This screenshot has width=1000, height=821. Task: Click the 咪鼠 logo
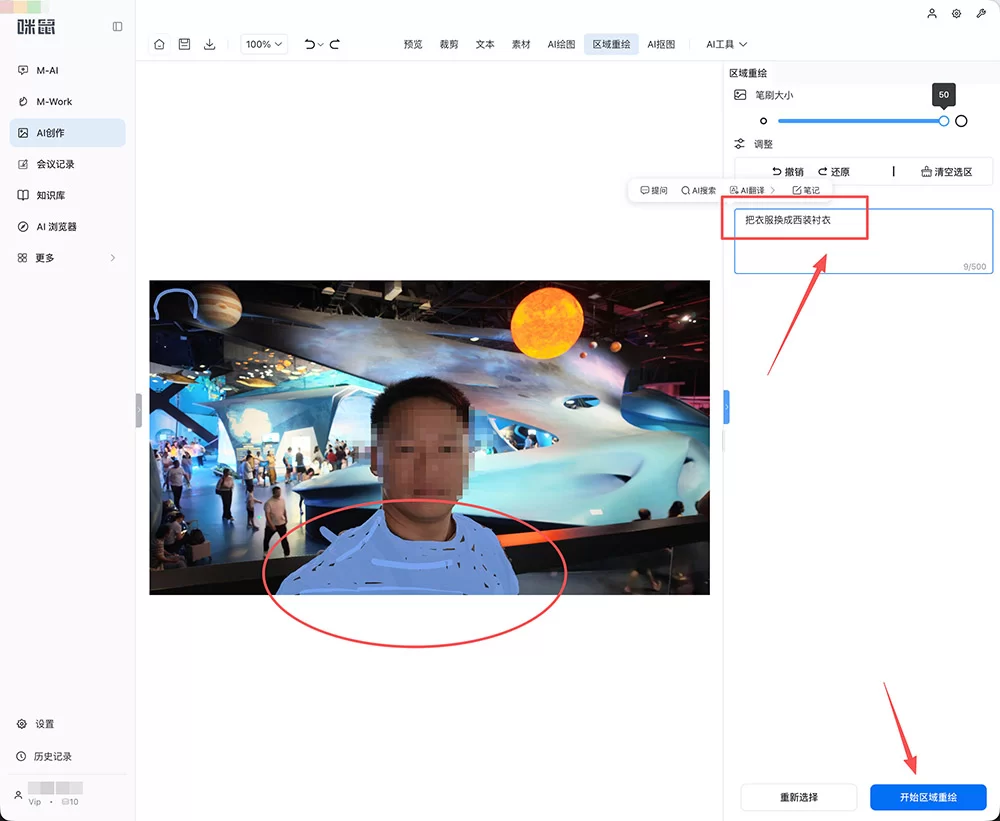tap(36, 26)
